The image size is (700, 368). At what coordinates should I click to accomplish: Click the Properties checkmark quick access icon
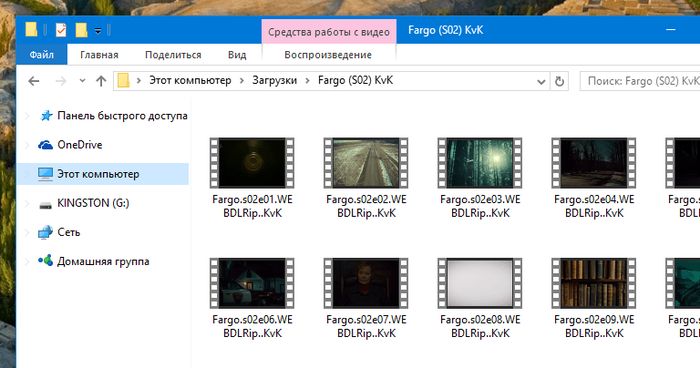click(x=61, y=30)
